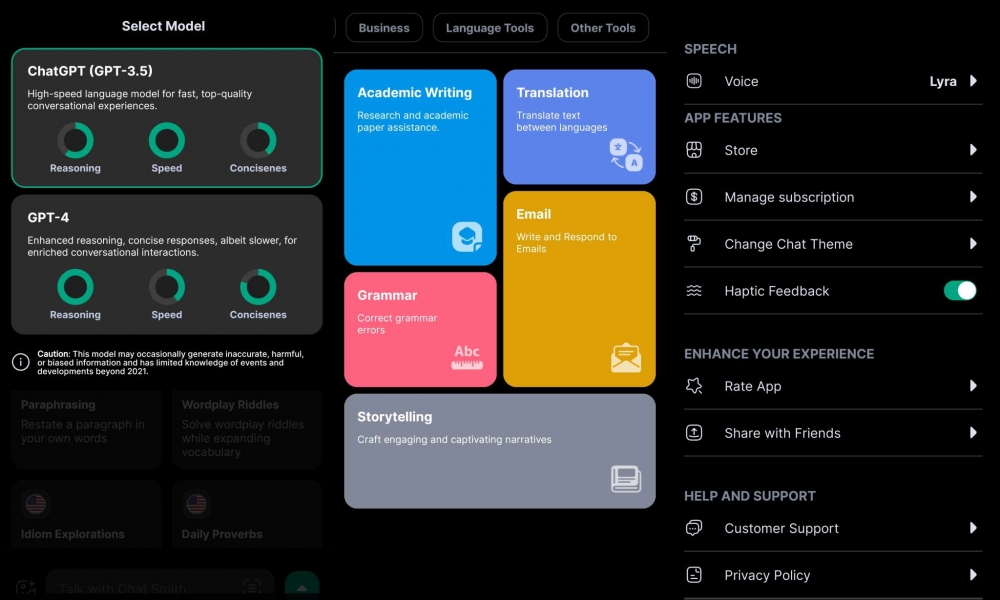Click the Voice waveform icon
The image size is (1000, 600).
click(x=694, y=81)
